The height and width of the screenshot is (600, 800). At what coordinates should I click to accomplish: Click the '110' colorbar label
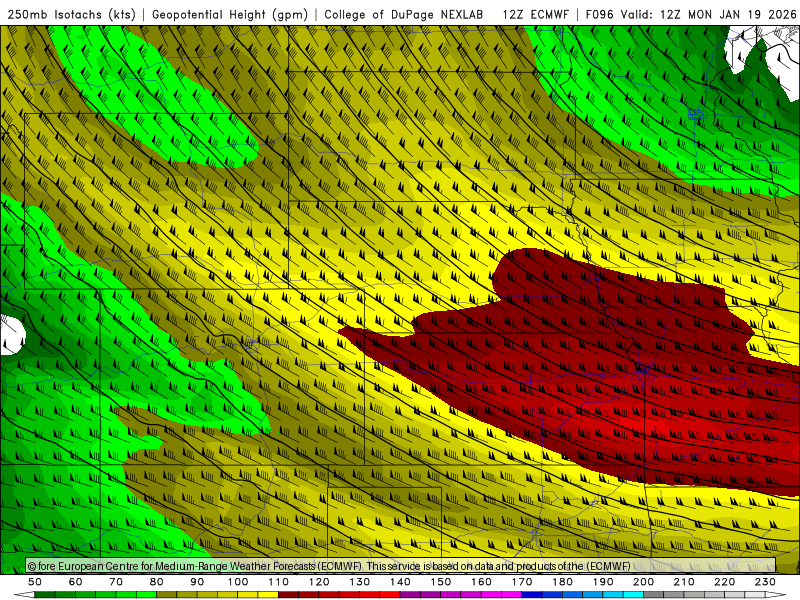pyautogui.click(x=279, y=582)
